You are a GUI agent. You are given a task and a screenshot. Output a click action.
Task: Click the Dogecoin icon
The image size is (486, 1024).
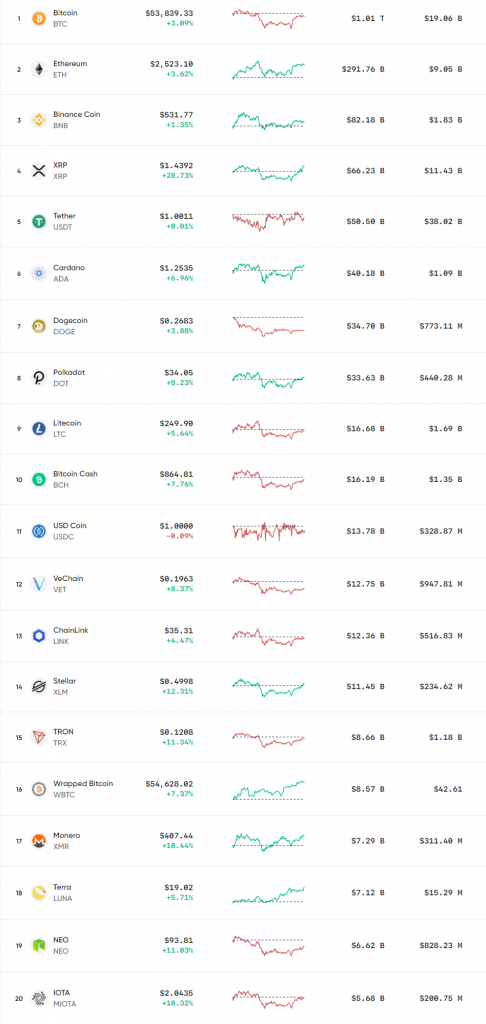click(x=39, y=326)
